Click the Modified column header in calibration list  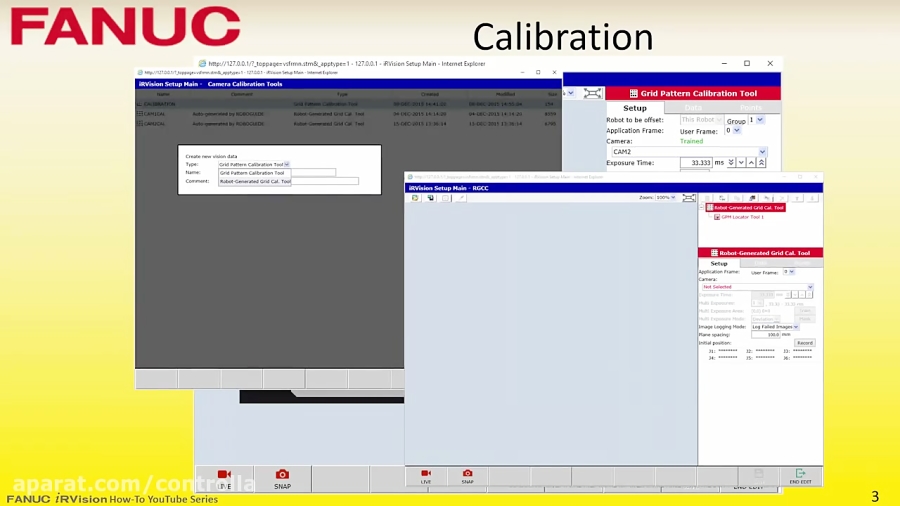click(x=505, y=94)
